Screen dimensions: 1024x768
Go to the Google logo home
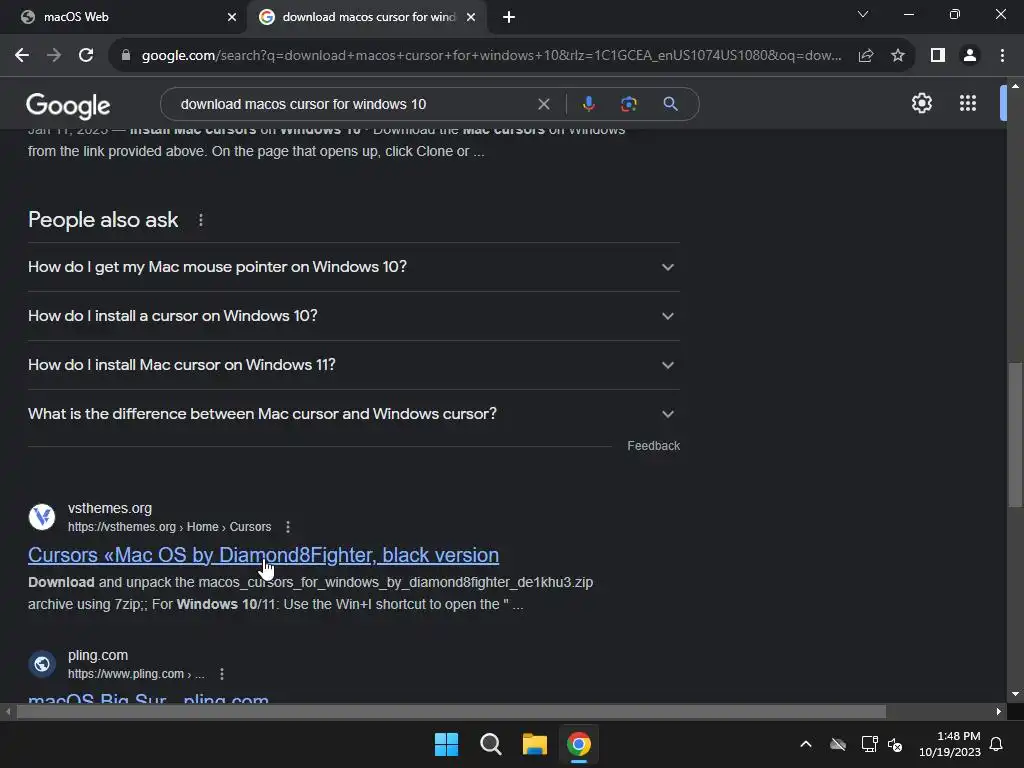[x=68, y=106]
